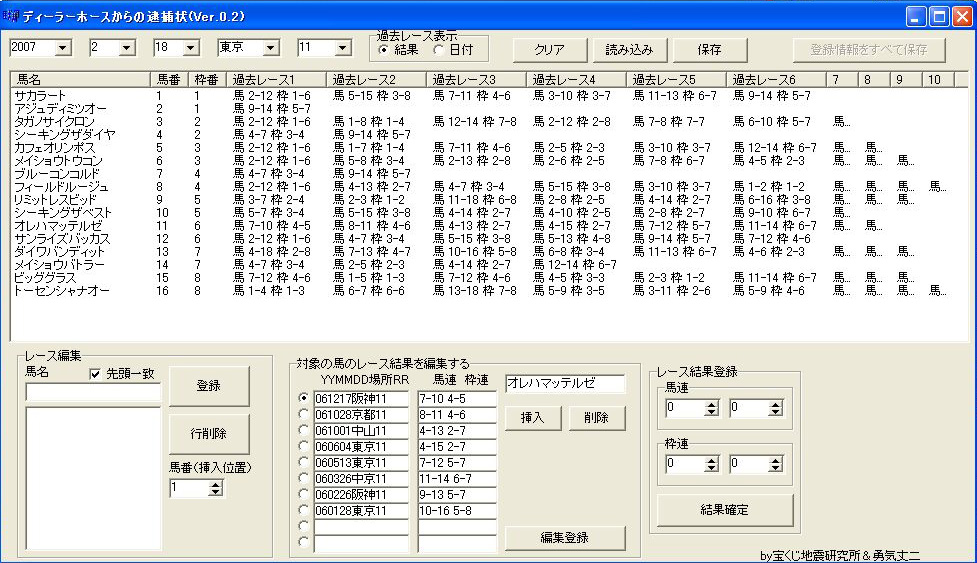Select the 日付 radio button

438,49
